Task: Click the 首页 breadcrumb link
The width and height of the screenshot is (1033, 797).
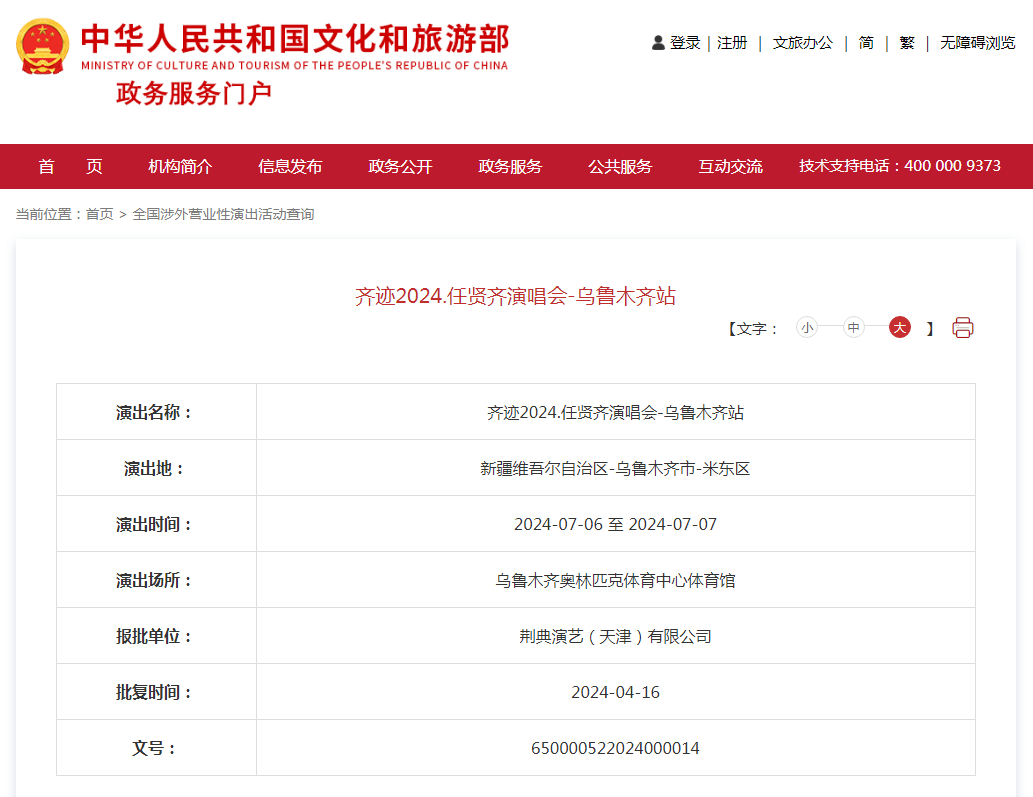Action: pyautogui.click(x=99, y=214)
